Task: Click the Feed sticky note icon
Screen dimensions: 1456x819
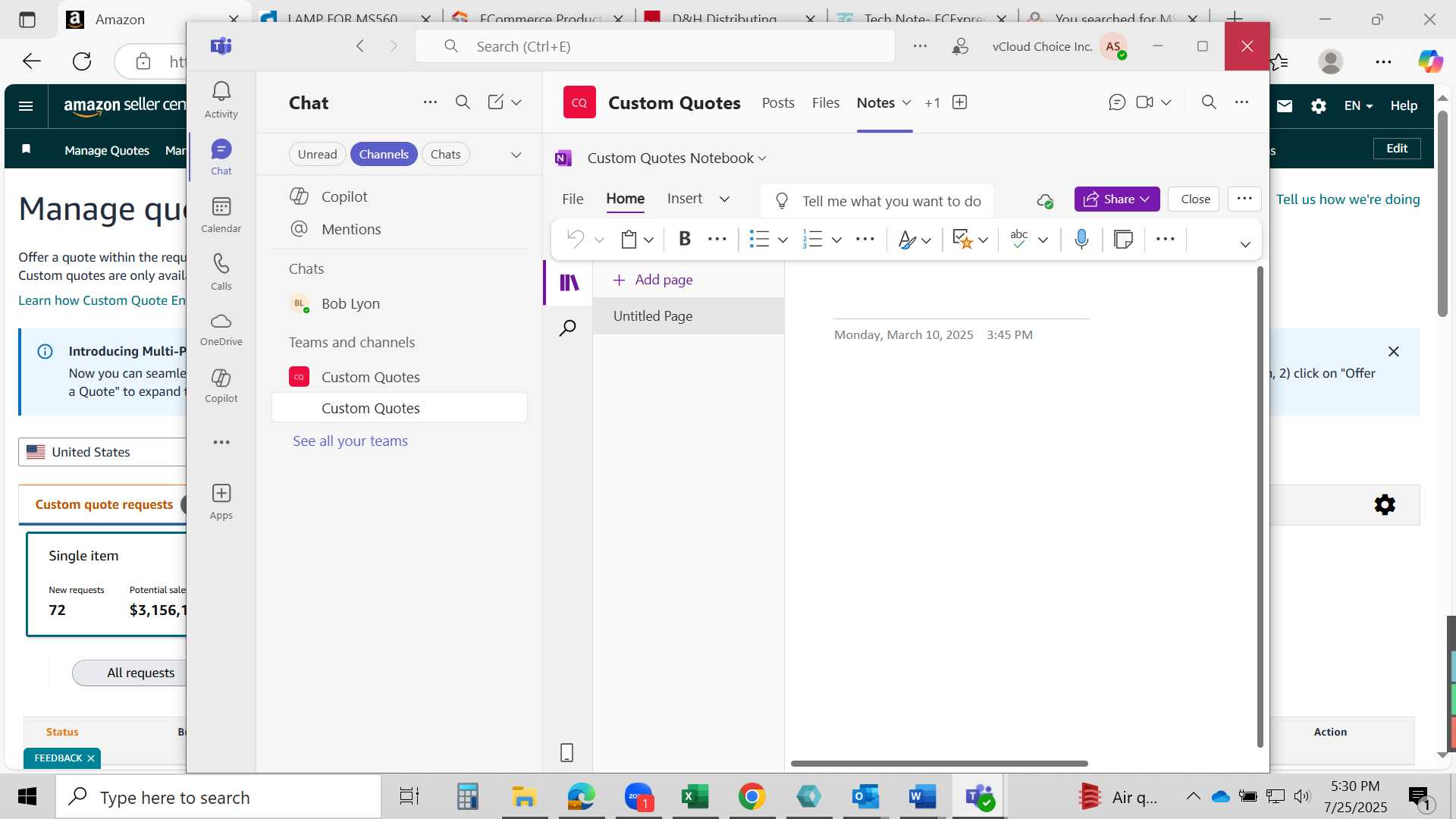Action: click(1123, 240)
